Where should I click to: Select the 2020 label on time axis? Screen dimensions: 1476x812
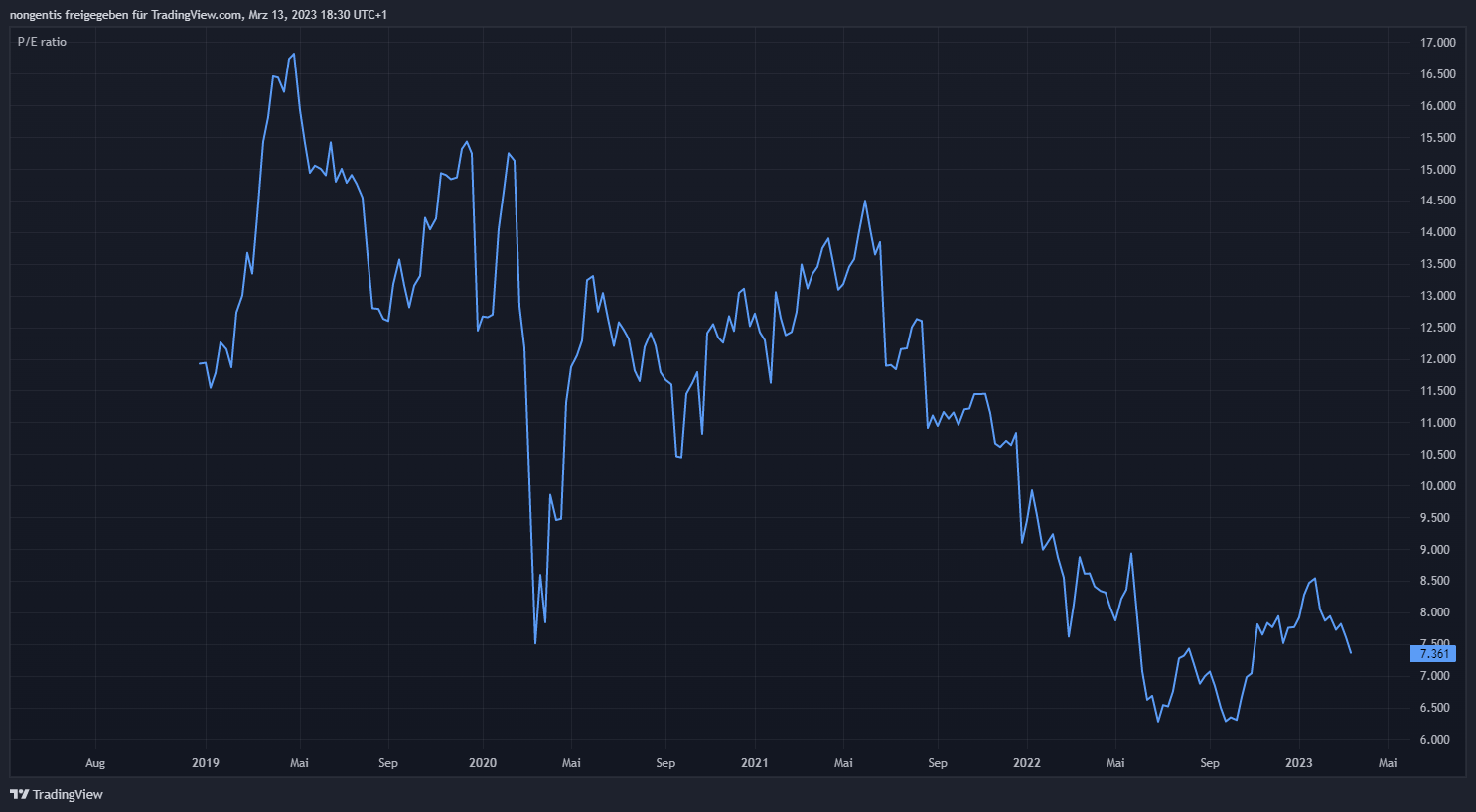pos(482,763)
